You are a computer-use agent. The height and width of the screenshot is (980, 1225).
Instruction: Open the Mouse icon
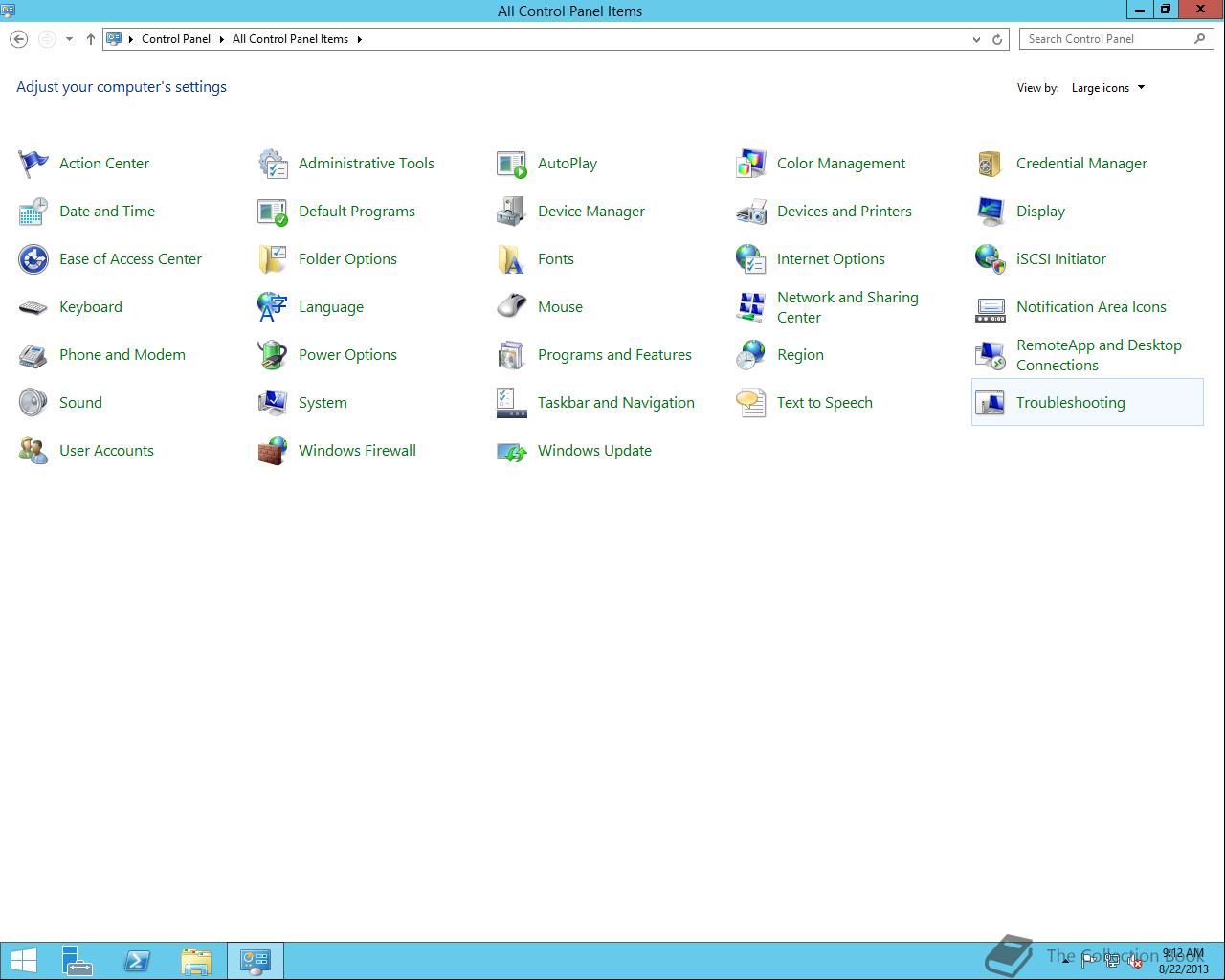point(512,307)
